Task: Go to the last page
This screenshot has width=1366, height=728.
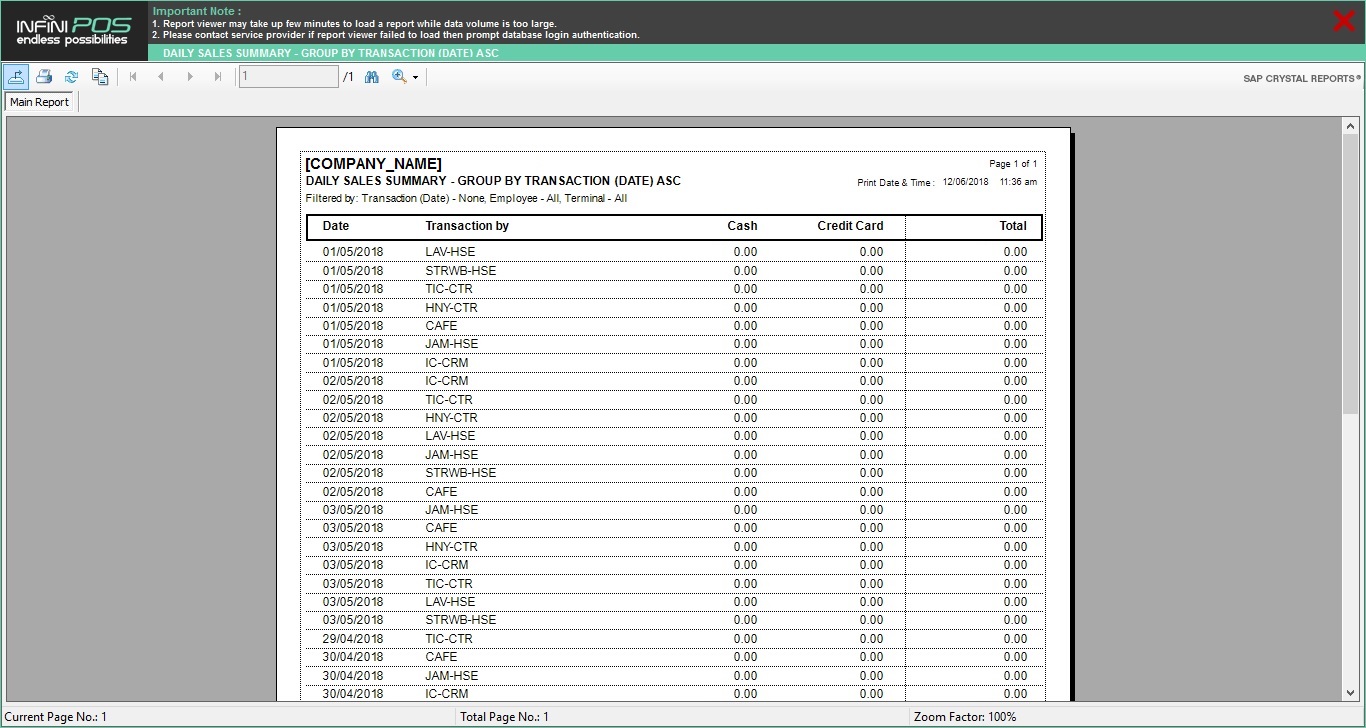Action: point(218,77)
